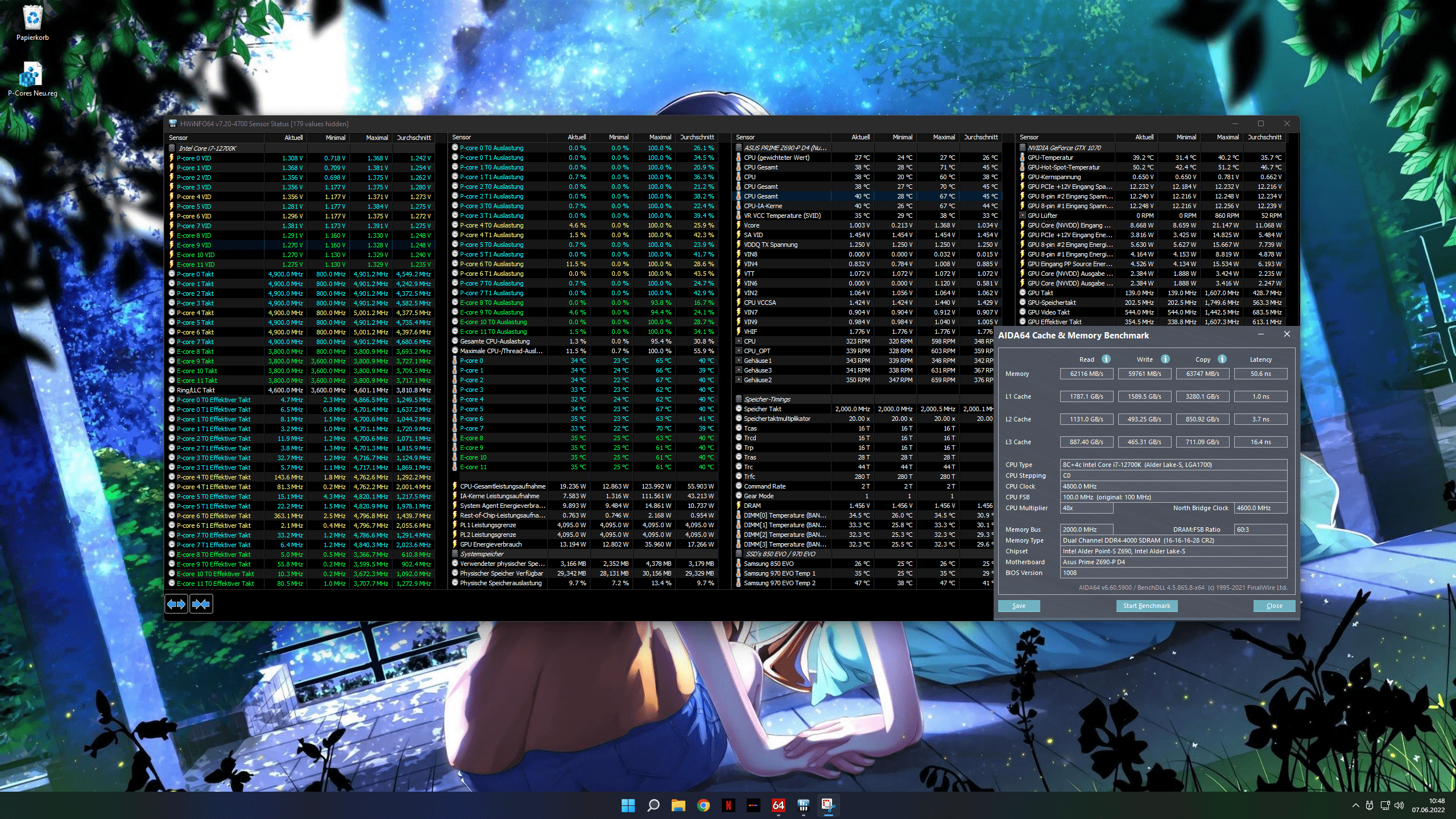This screenshot has height=819, width=1456.
Task: Select the P-core 0 VID sensor row
Action: [x=300, y=158]
